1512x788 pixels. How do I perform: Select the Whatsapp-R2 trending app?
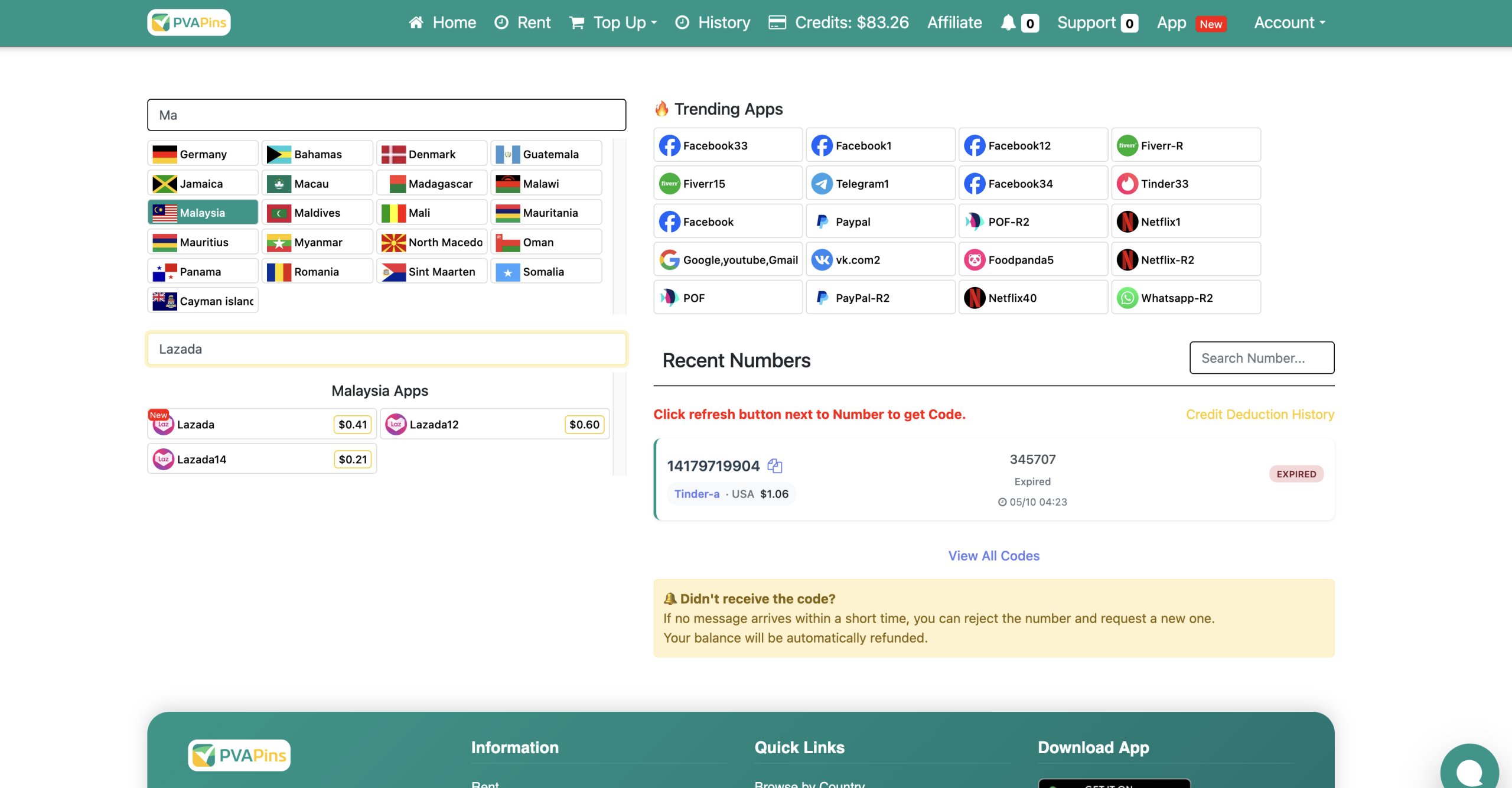(x=1185, y=298)
